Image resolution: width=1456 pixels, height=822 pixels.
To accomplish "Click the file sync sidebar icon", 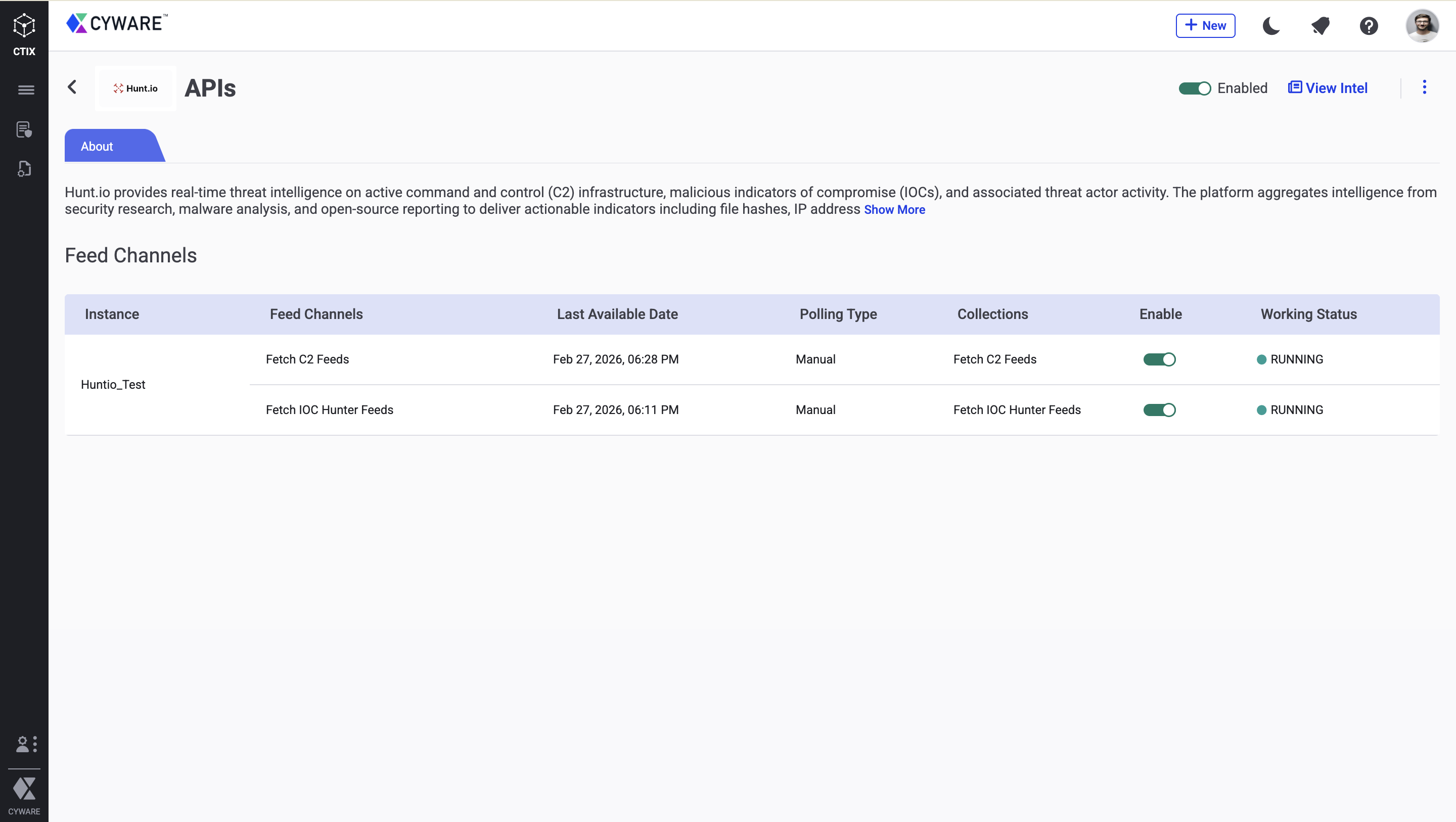I will click(x=24, y=169).
